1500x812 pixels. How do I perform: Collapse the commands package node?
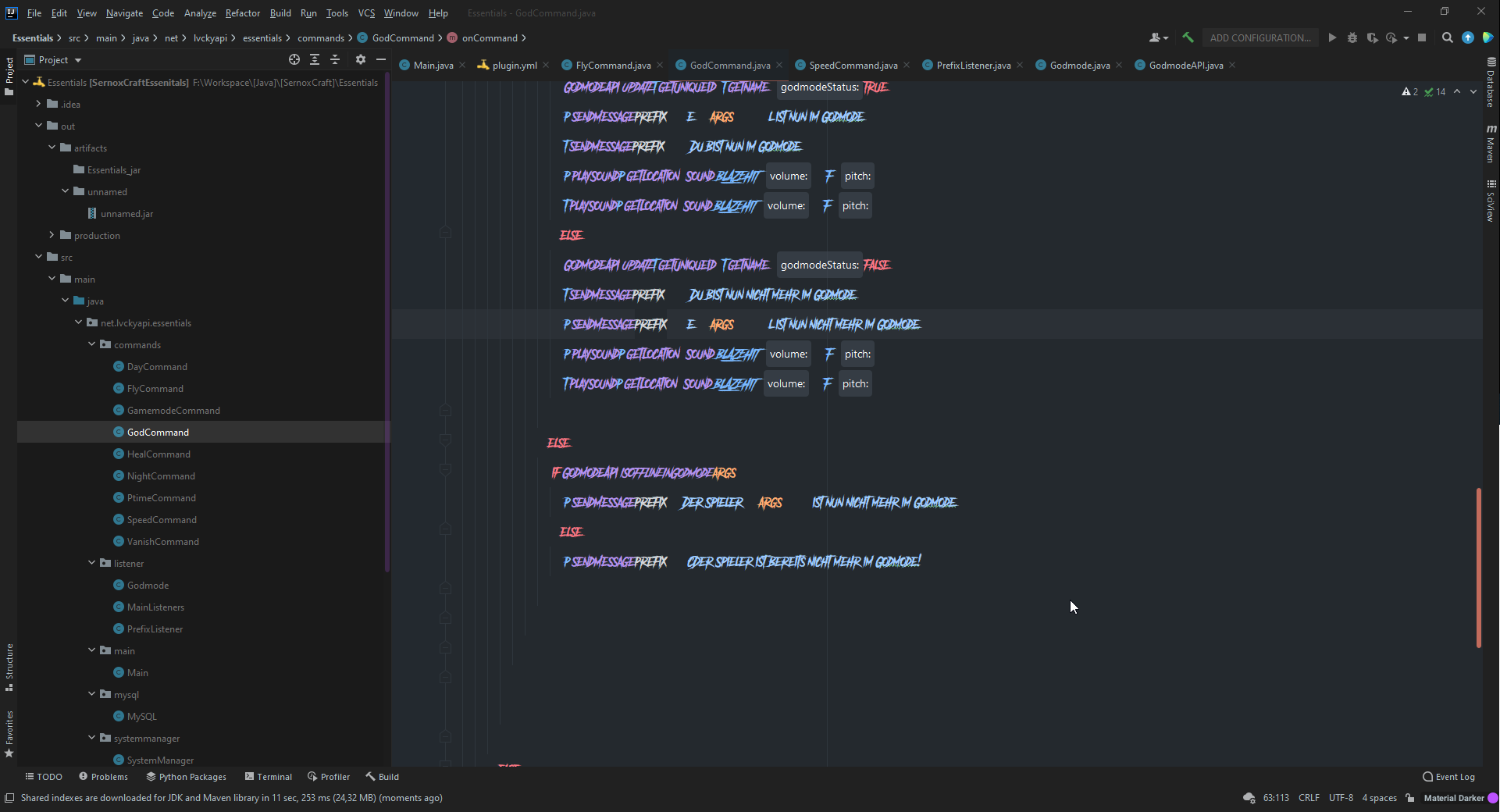coord(92,344)
